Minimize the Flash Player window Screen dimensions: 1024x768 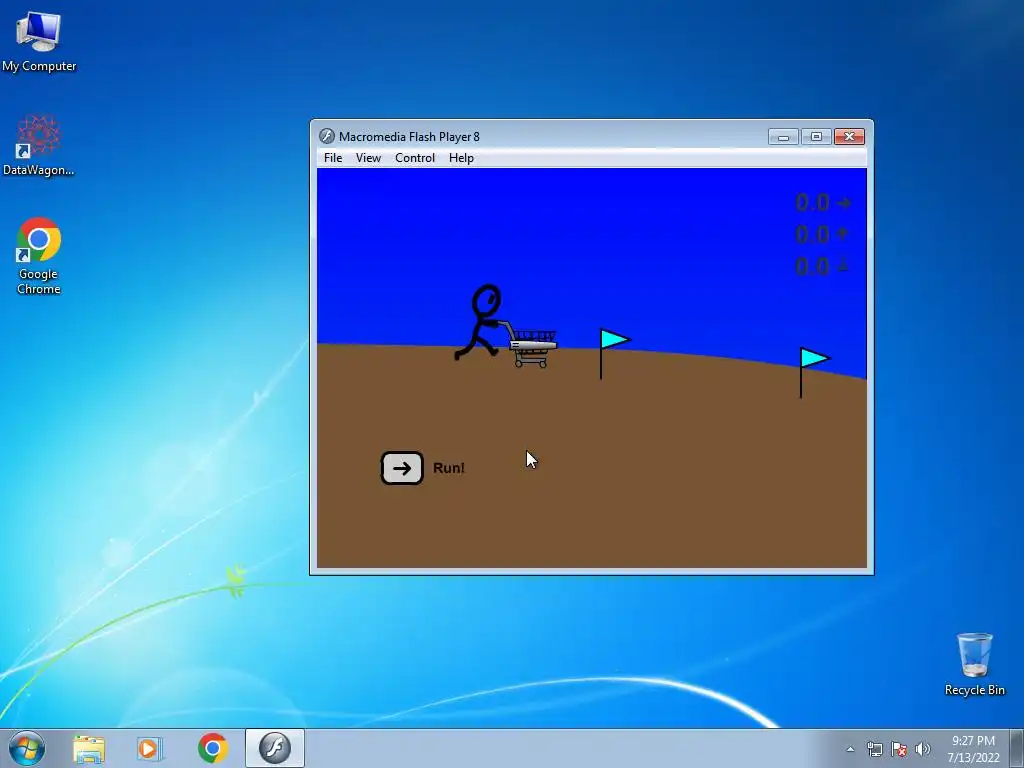(783, 136)
